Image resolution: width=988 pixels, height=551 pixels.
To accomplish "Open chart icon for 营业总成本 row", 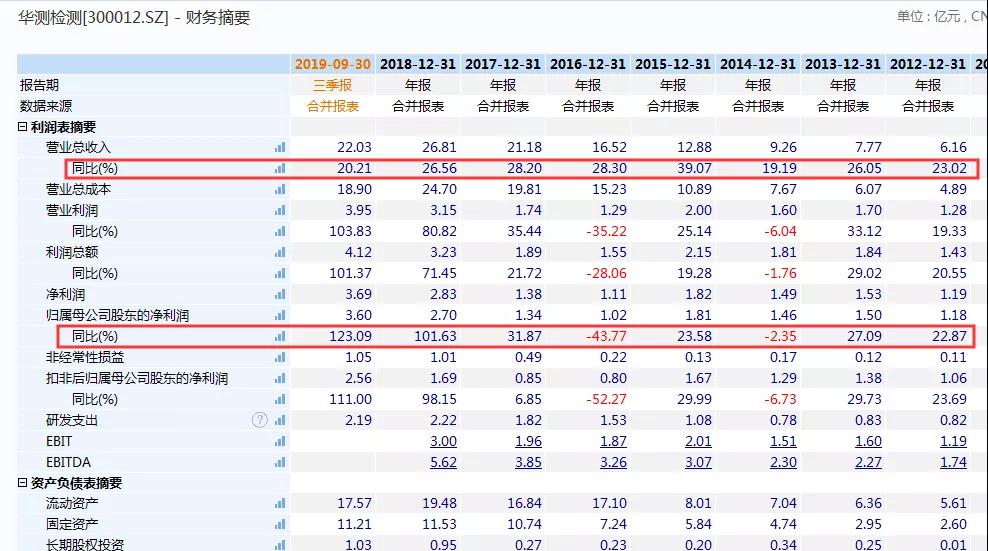I will pos(280,189).
